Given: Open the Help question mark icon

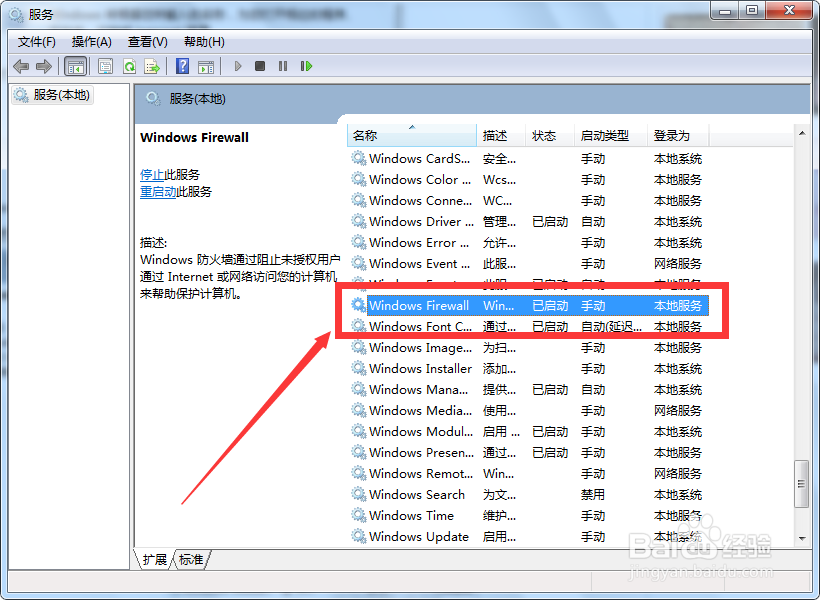Looking at the screenshot, I should (x=183, y=66).
